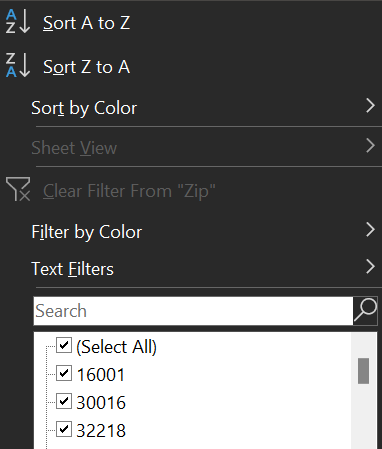Click inside the Search input field

(193, 311)
